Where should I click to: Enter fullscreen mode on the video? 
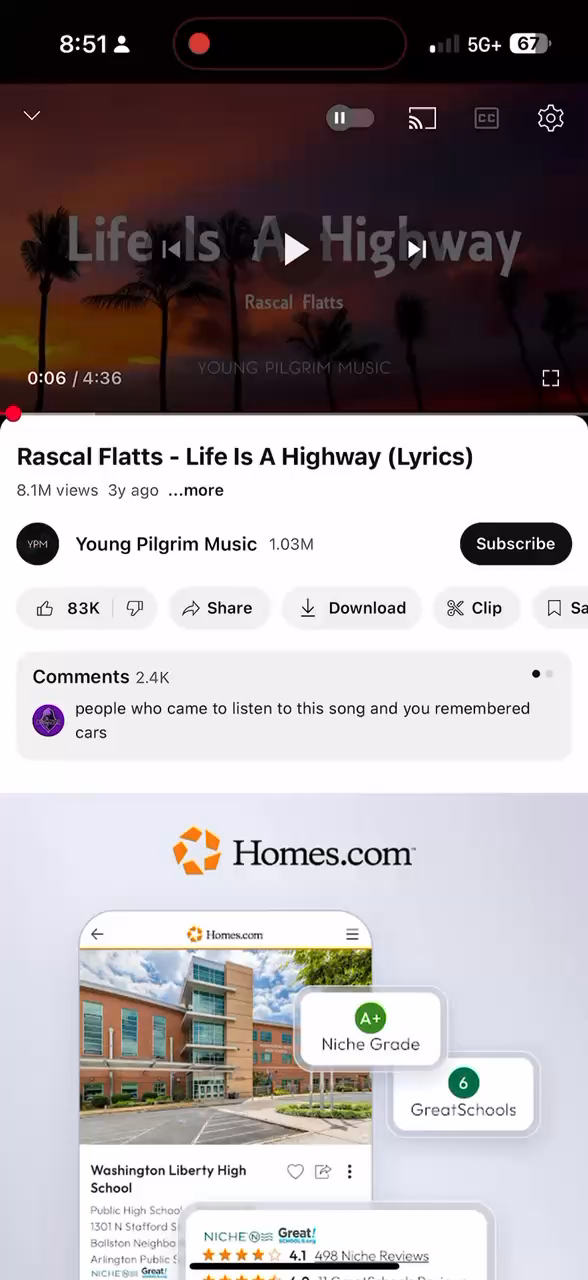click(x=550, y=378)
